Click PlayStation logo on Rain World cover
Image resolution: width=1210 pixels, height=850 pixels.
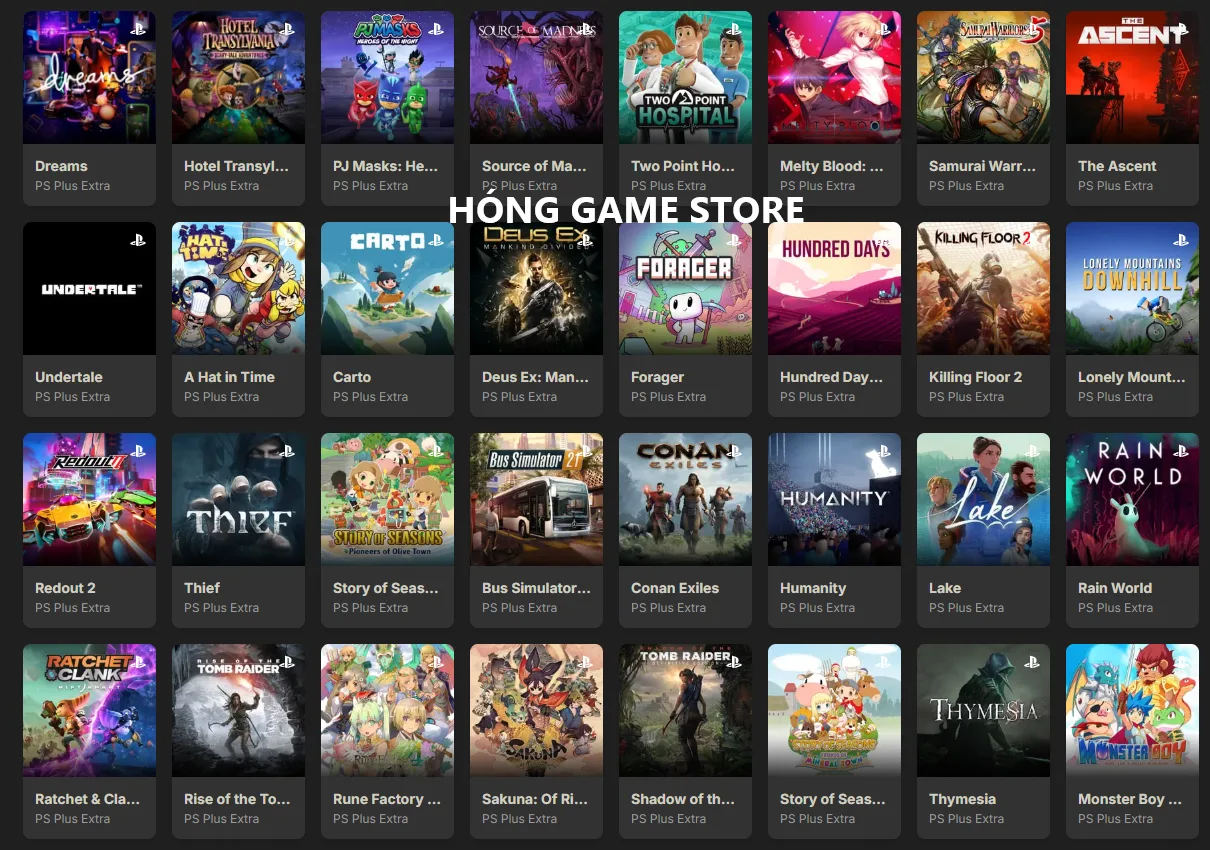pos(1181,451)
